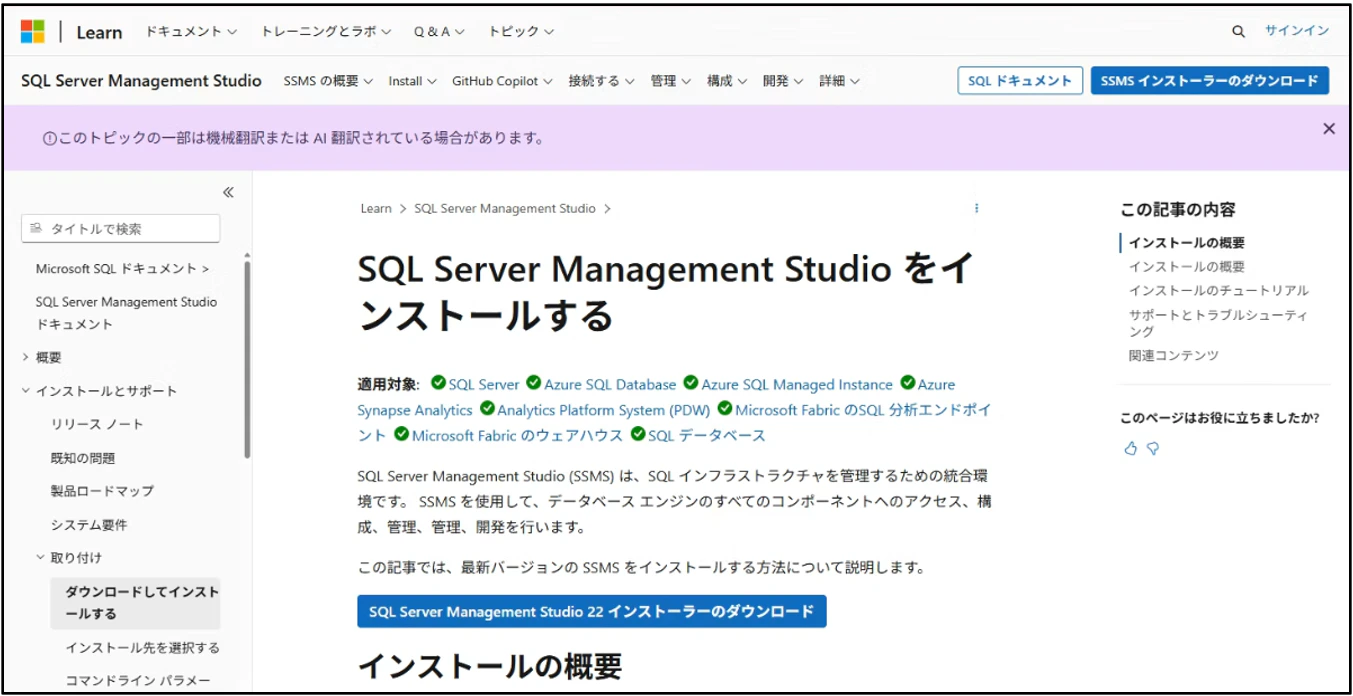Open Microsoft SQL ドキュメント sidebar link
1353x696 pixels.
(x=122, y=268)
